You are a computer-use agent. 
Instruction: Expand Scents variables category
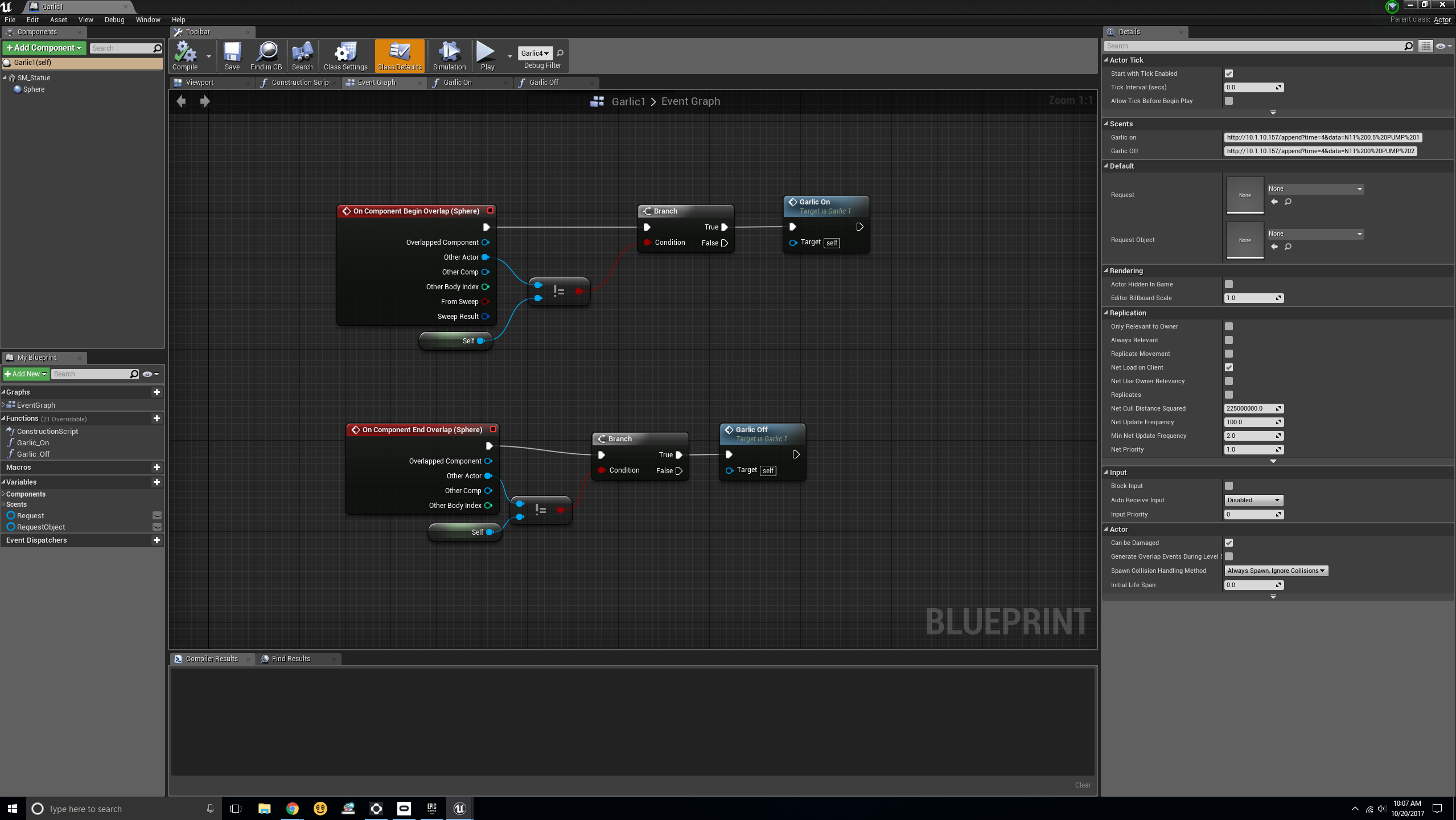tap(4, 504)
